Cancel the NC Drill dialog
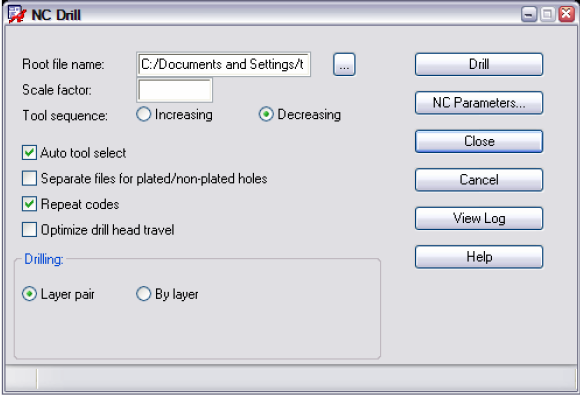Image resolution: width=580 pixels, height=396 pixels. 479,180
